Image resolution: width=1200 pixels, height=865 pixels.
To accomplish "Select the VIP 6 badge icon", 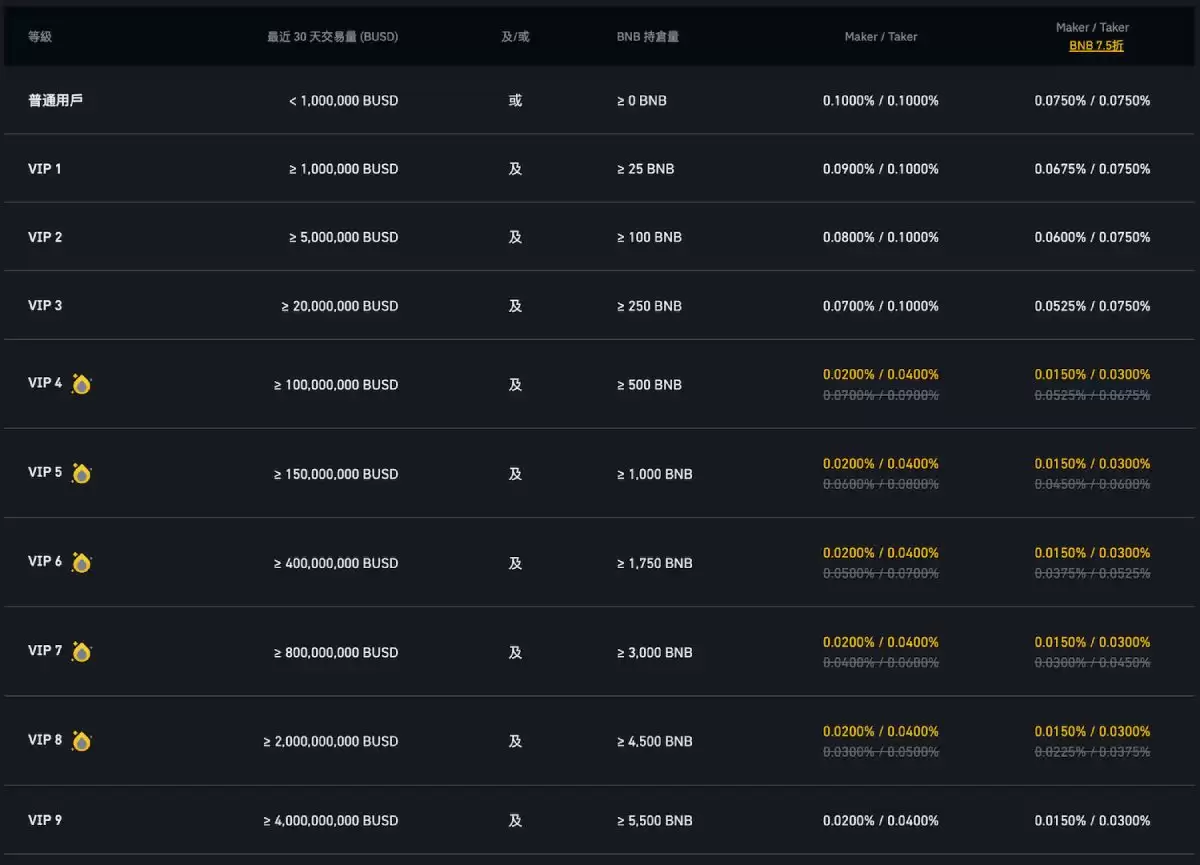I will click(x=81, y=563).
